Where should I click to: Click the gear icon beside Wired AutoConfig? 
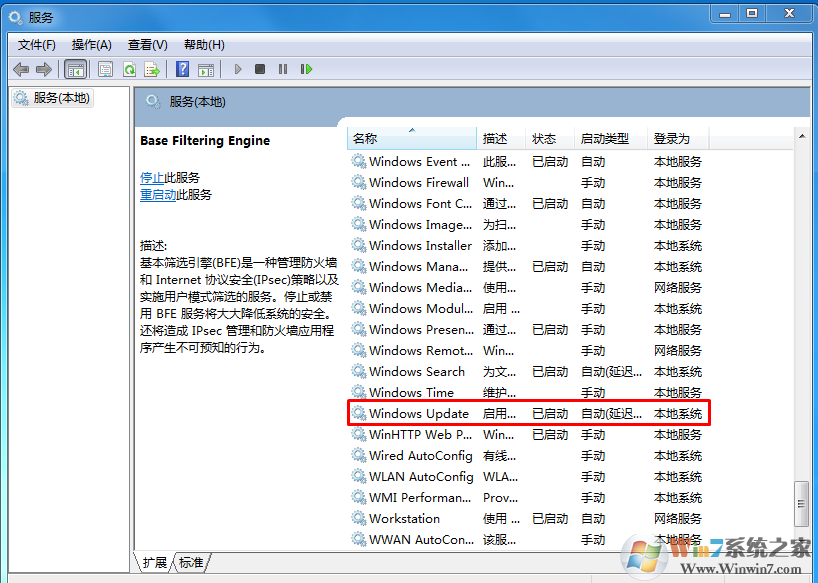(358, 455)
